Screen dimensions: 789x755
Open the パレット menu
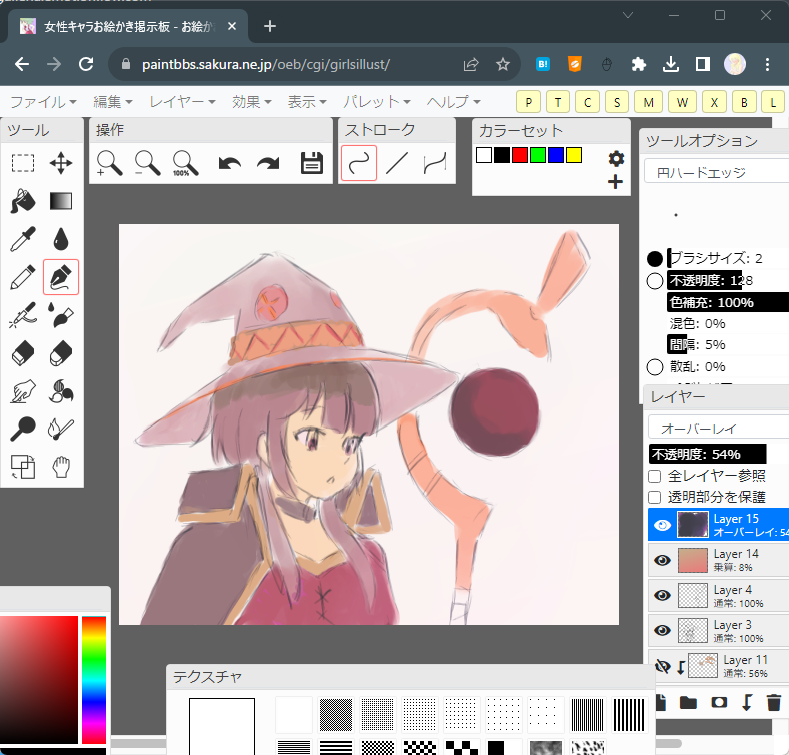376,102
